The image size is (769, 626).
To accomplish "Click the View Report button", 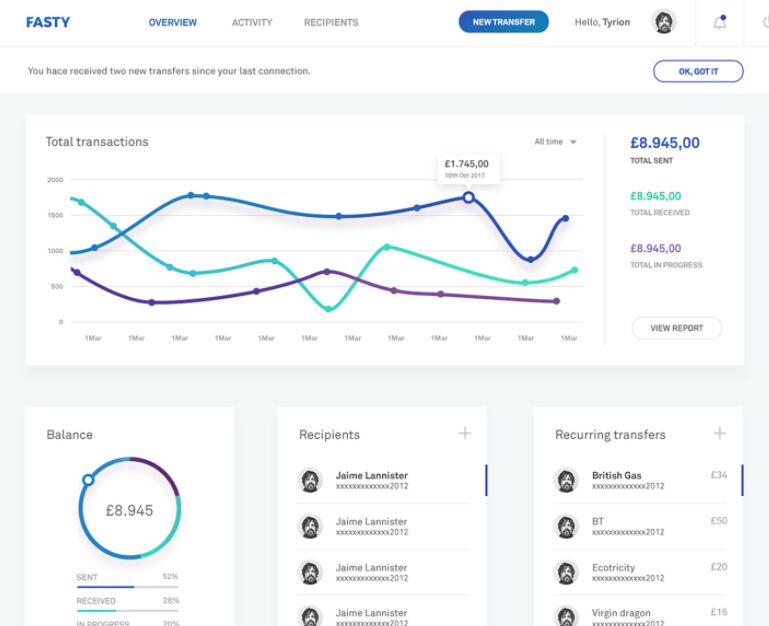I will 677,328.
